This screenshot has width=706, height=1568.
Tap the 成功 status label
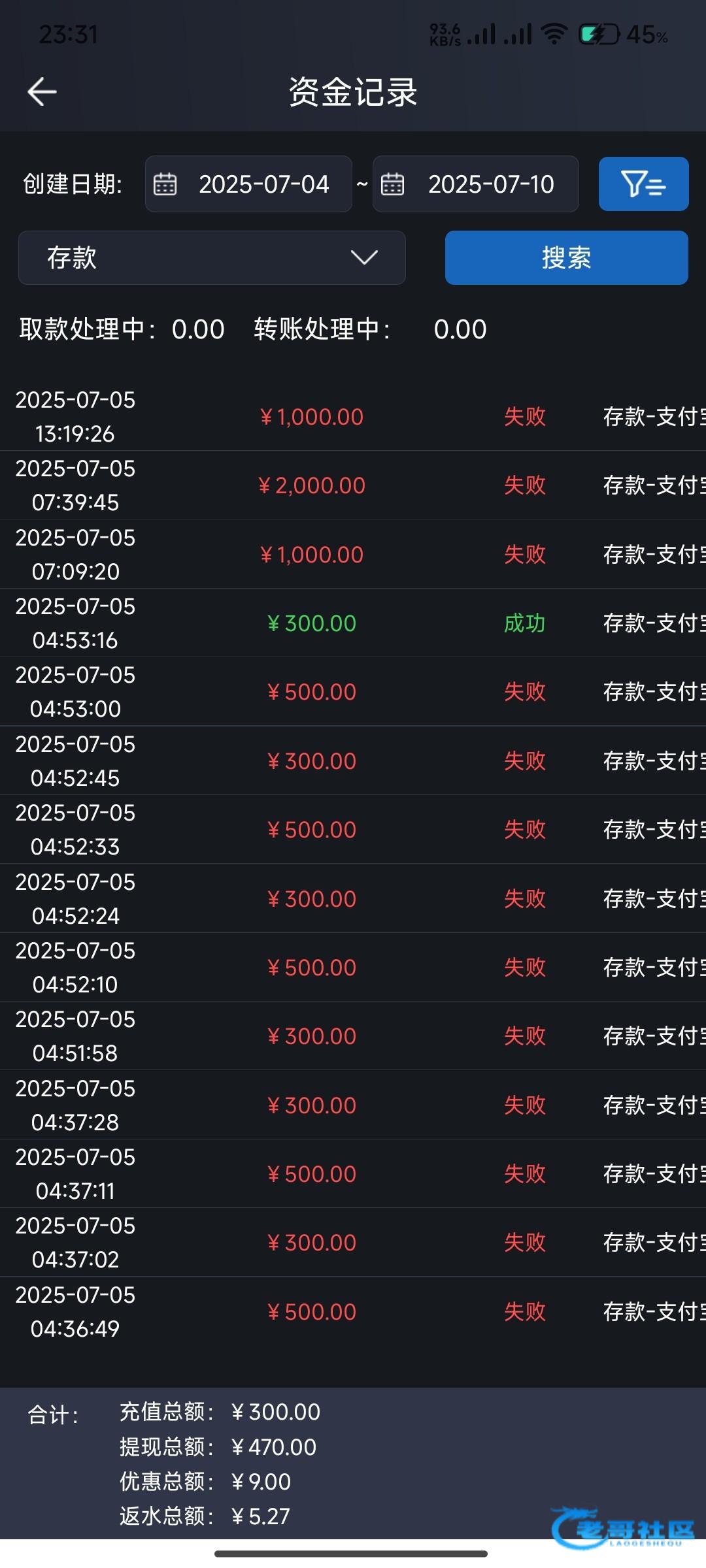pos(524,623)
